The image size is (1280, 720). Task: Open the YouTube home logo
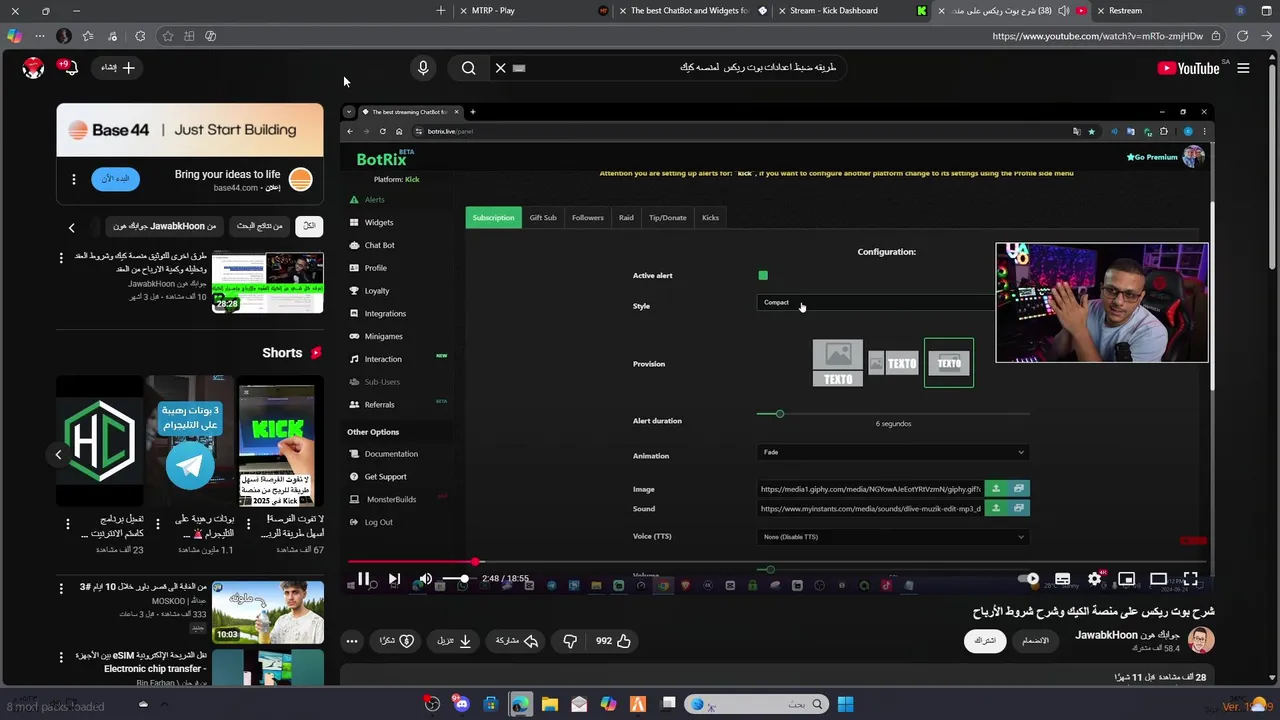click(x=1188, y=68)
